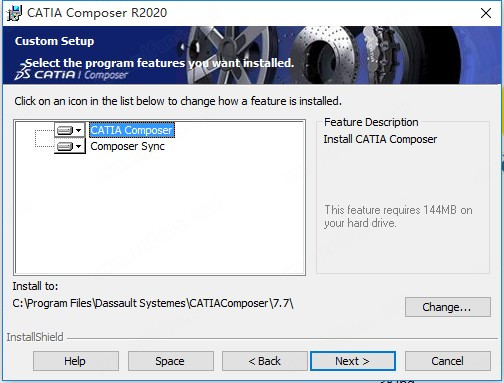Open the CATIA Composer feature install dropdown
This screenshot has height=383, width=504.
(70, 130)
